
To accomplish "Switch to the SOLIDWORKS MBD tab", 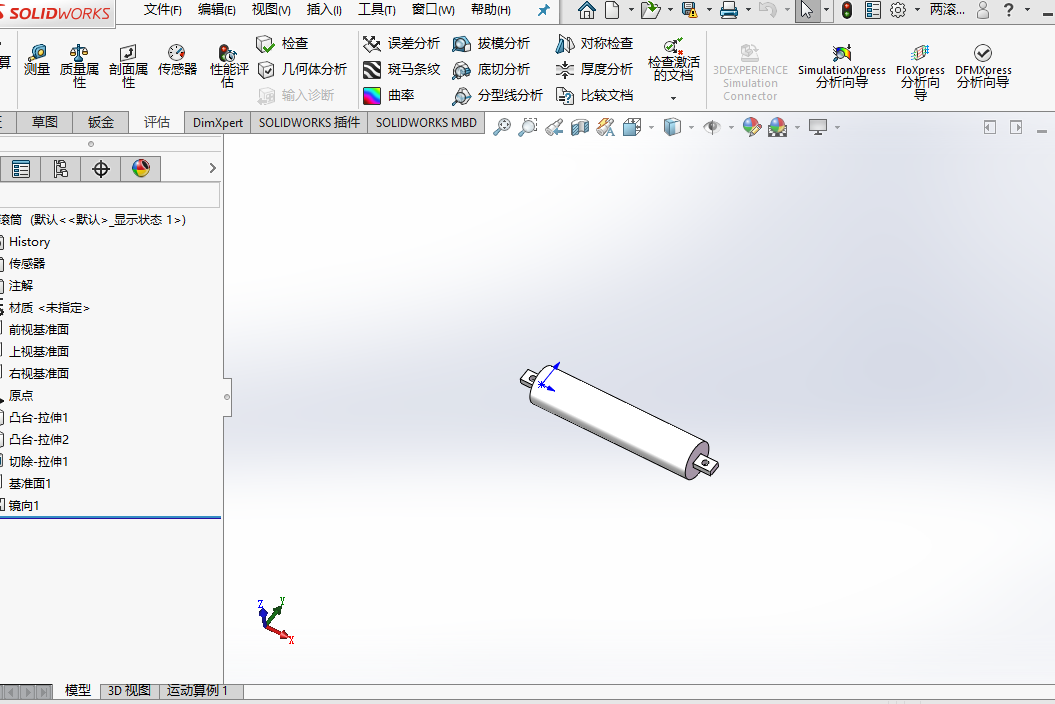I will 426,122.
